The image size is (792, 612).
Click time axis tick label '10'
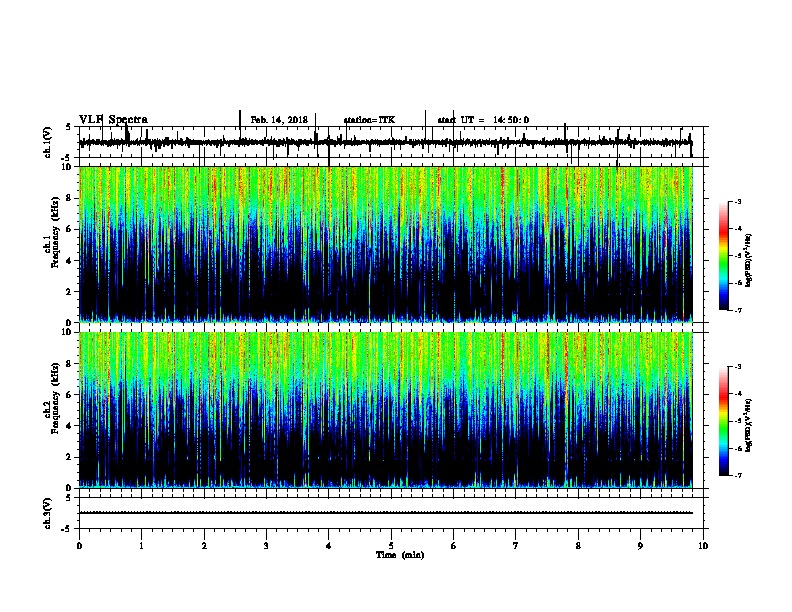(703, 546)
